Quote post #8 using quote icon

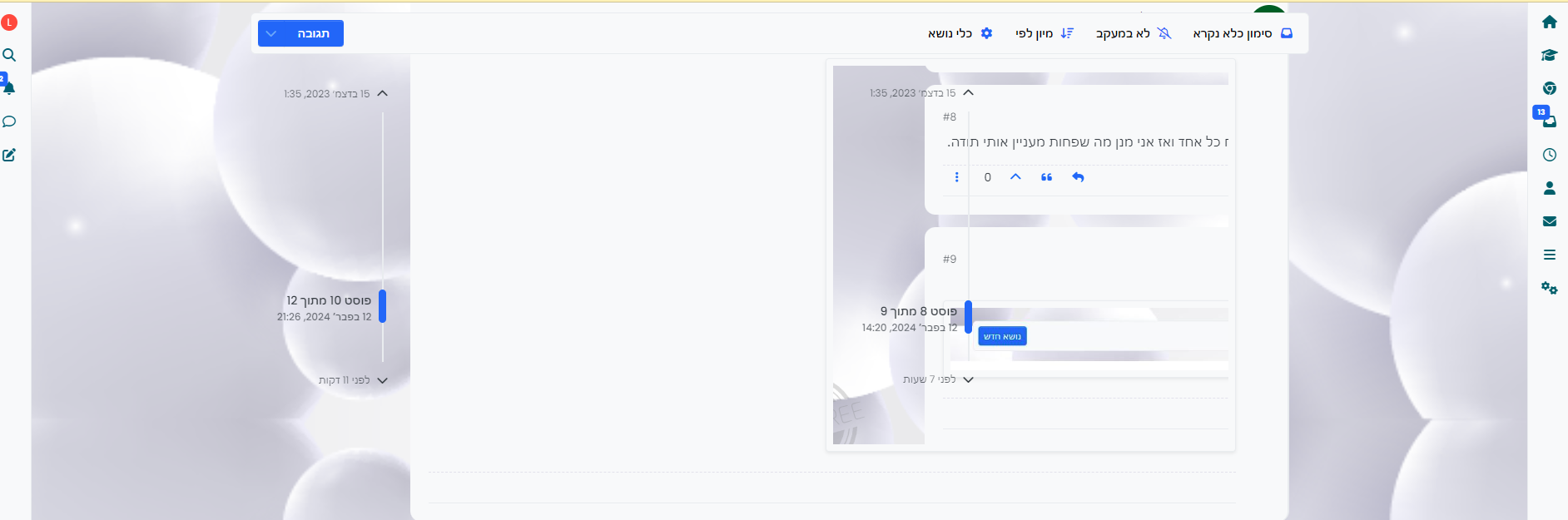(1046, 177)
